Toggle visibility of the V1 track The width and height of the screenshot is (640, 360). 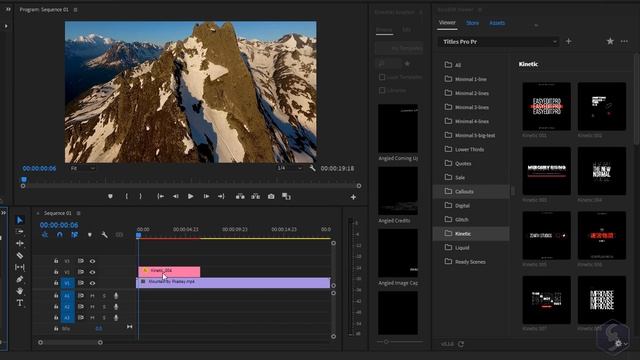[x=93, y=283]
